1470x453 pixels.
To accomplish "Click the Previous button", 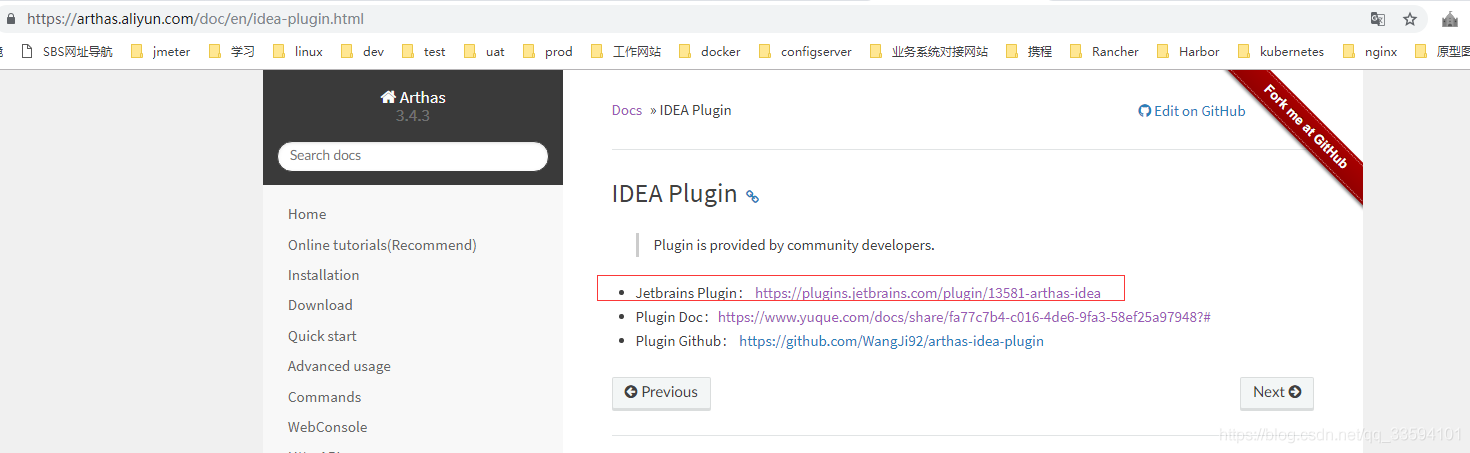I will (661, 393).
